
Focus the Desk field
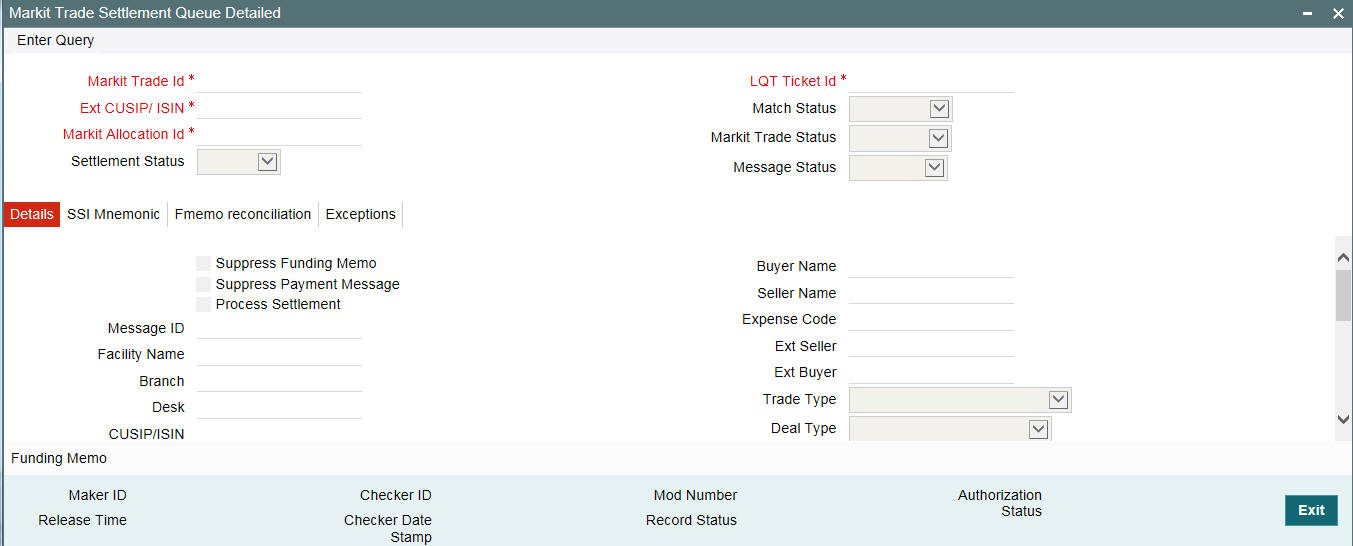pyautogui.click(x=280, y=407)
